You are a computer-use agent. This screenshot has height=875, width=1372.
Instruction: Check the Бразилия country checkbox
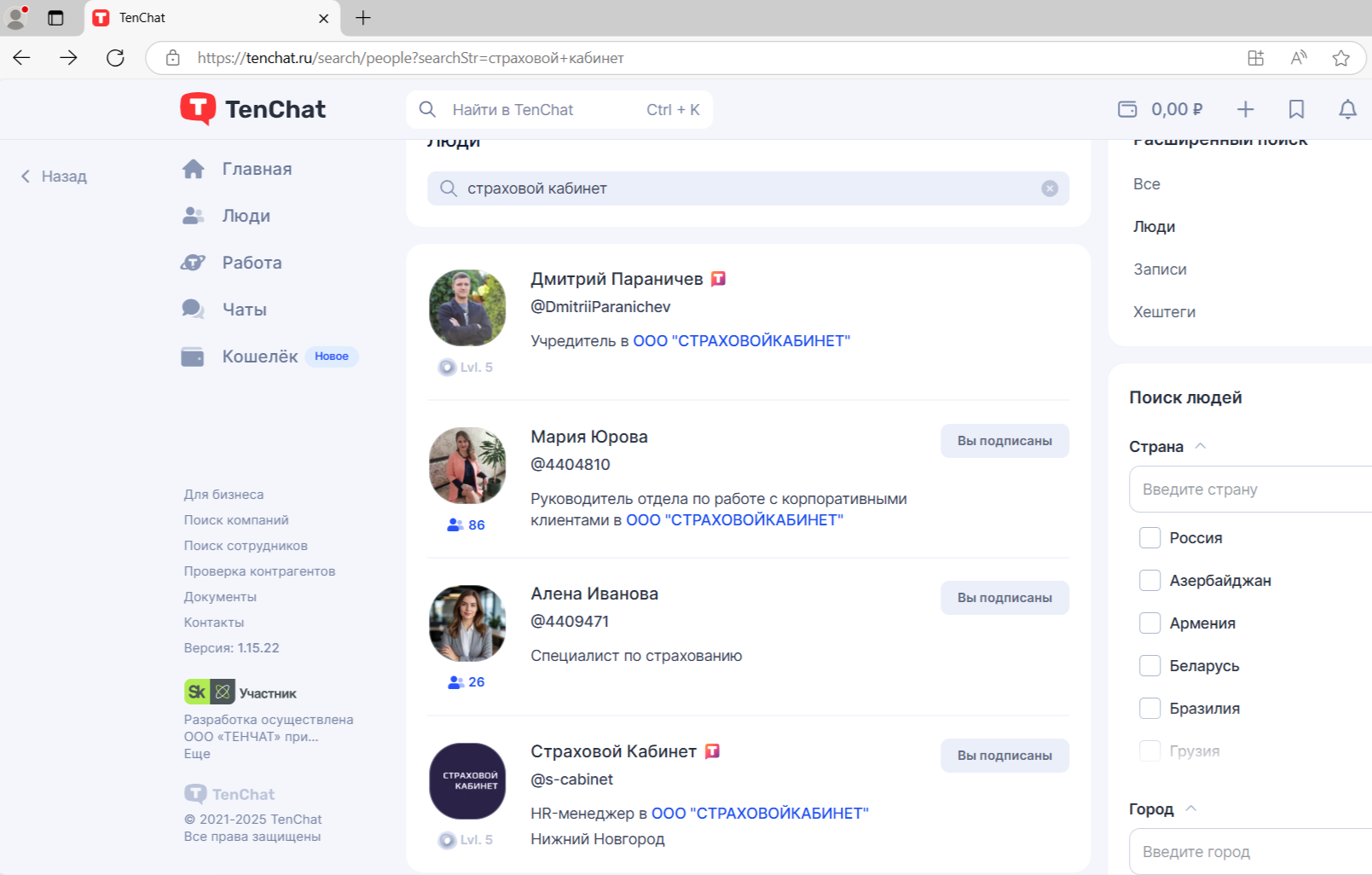(1149, 709)
